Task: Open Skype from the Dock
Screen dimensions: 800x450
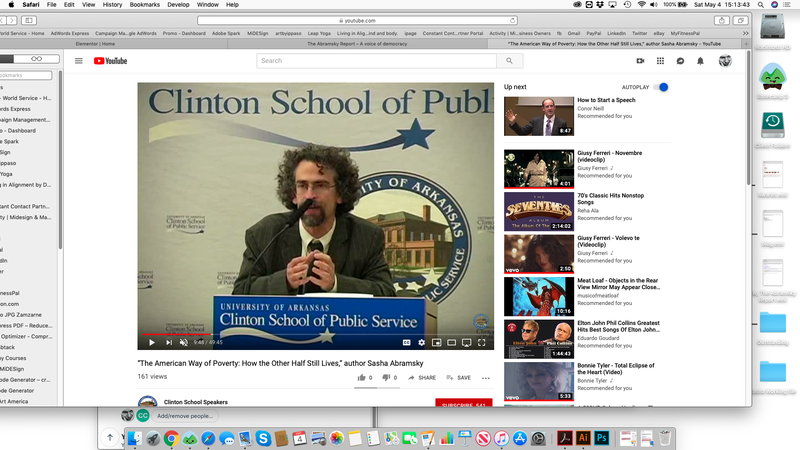Action: (x=263, y=438)
